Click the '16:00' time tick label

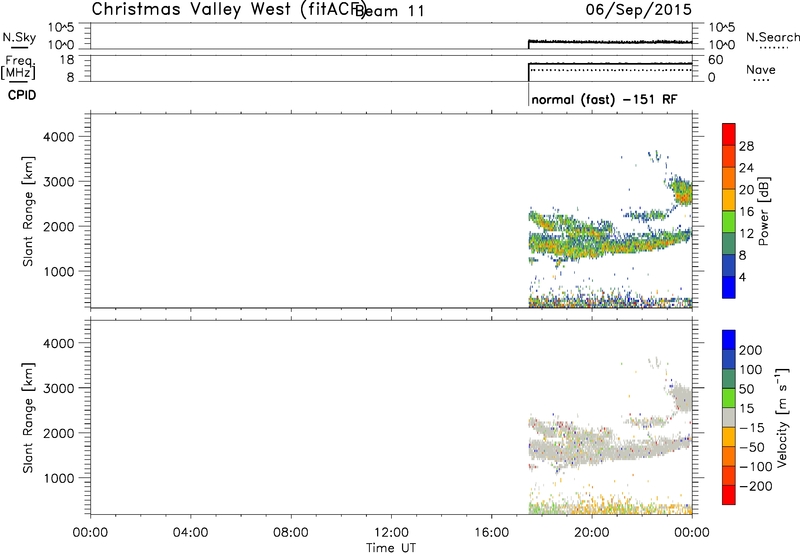(491, 533)
